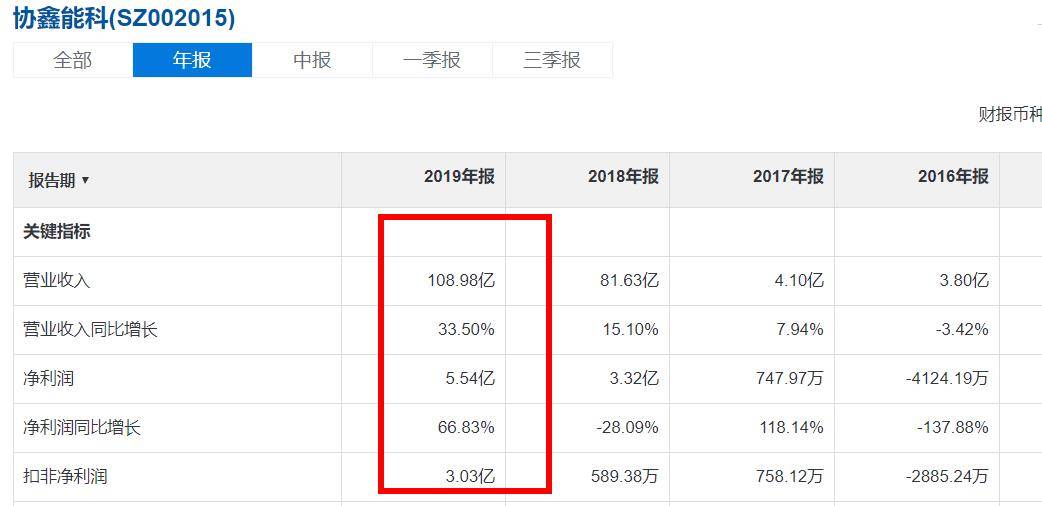Screen dimensions: 1042x506
Task: Select the 3.80亿 revenue value
Action: pyautogui.click(x=964, y=281)
